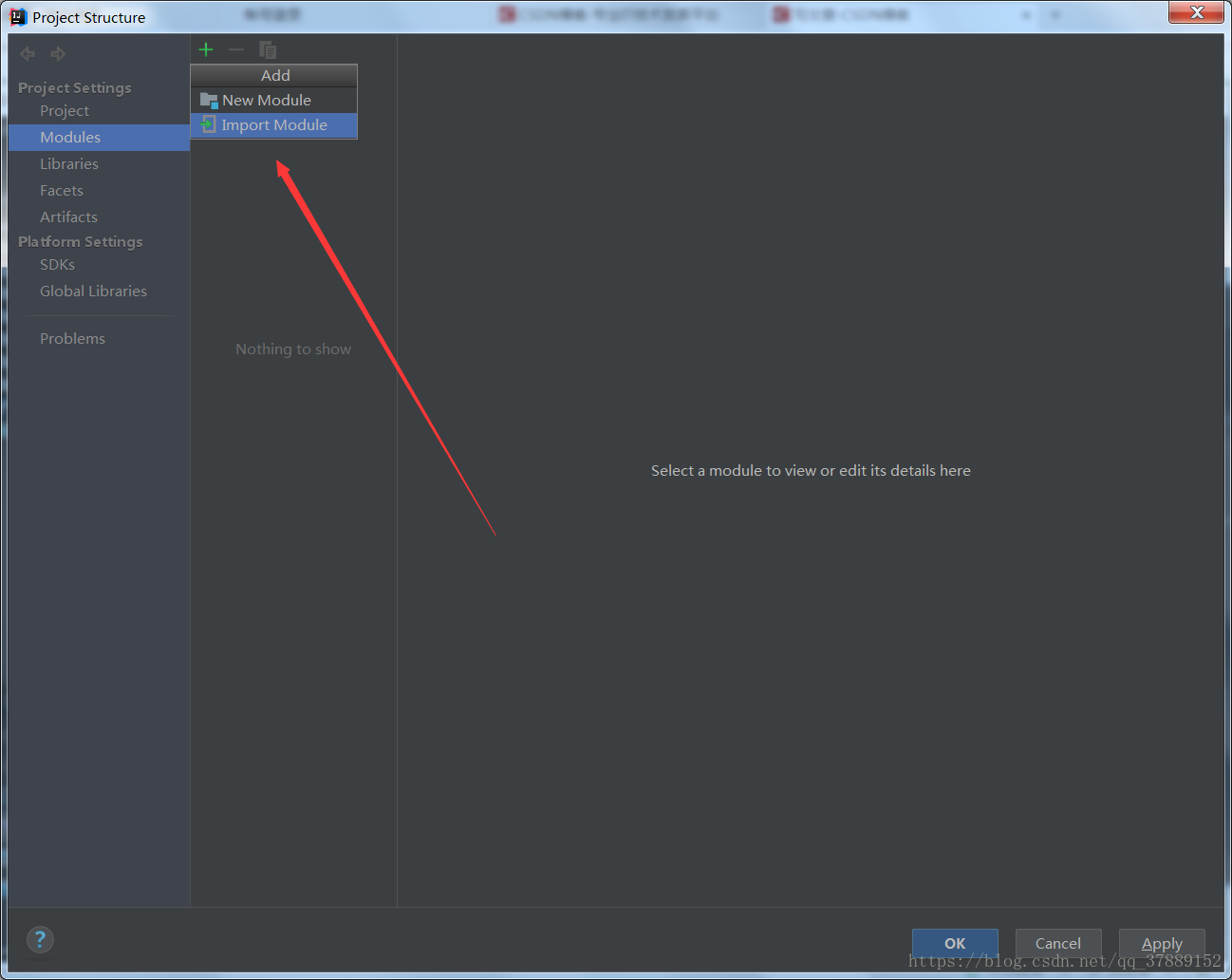This screenshot has width=1232, height=980.
Task: Click the Back navigation arrow
Action: coord(28,54)
